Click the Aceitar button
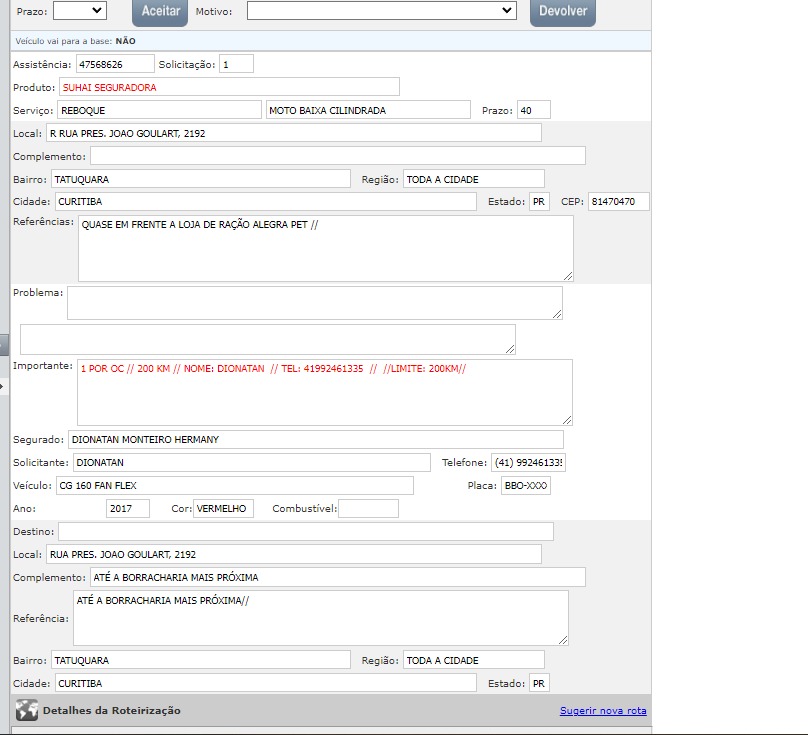This screenshot has height=735, width=808. pyautogui.click(x=160, y=11)
